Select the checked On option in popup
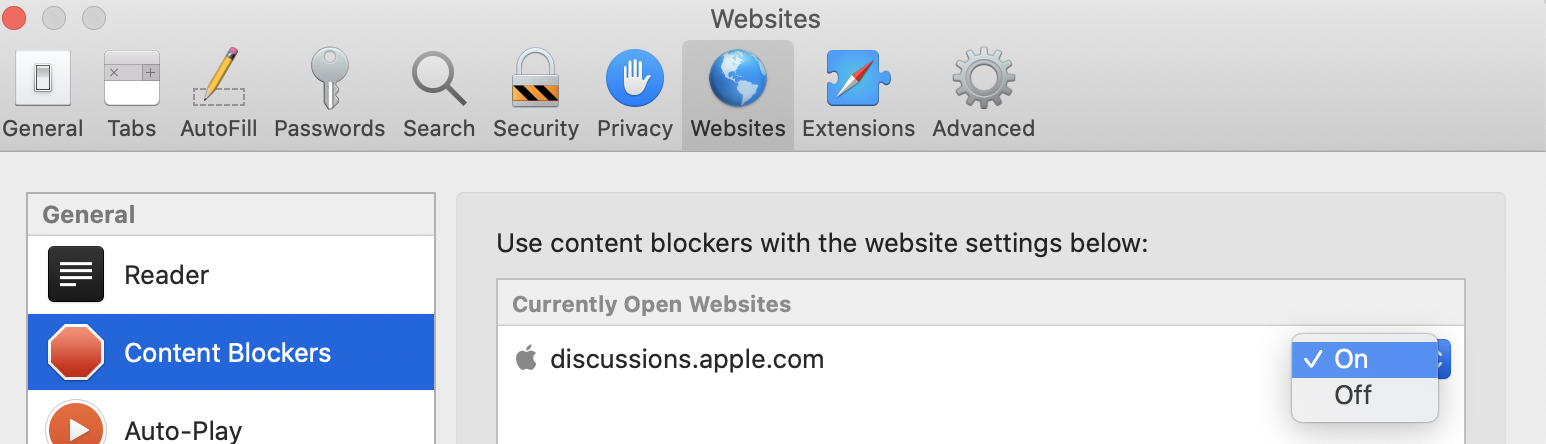The height and width of the screenshot is (444, 1546). (x=1351, y=360)
